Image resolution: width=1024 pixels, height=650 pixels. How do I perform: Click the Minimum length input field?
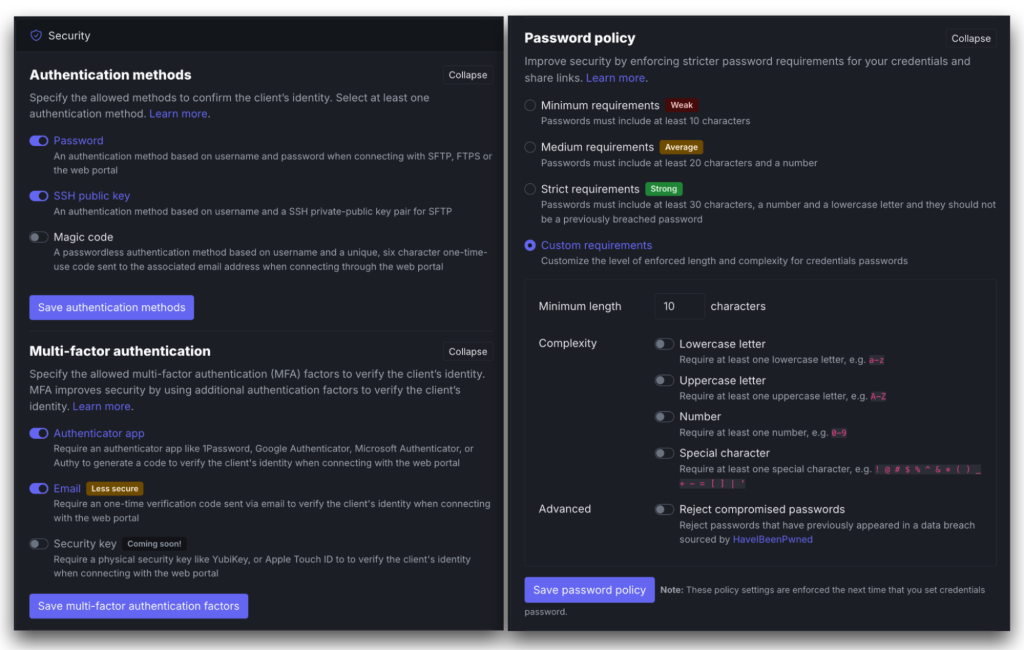(x=678, y=306)
